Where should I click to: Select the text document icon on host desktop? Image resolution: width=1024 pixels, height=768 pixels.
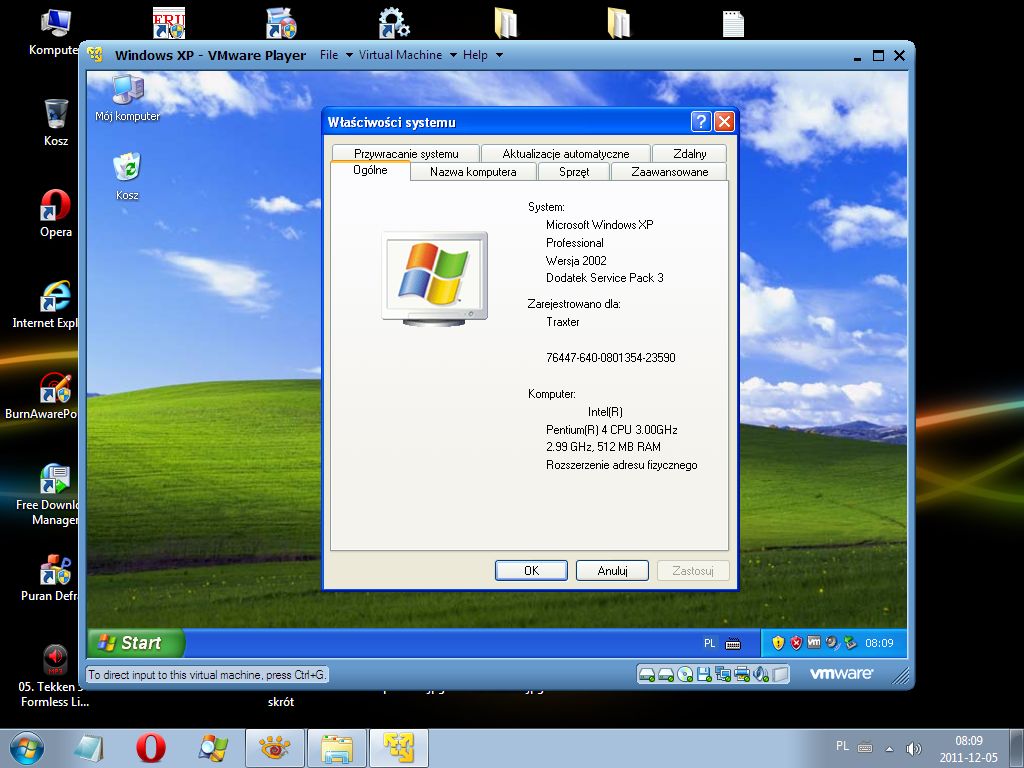(x=733, y=24)
